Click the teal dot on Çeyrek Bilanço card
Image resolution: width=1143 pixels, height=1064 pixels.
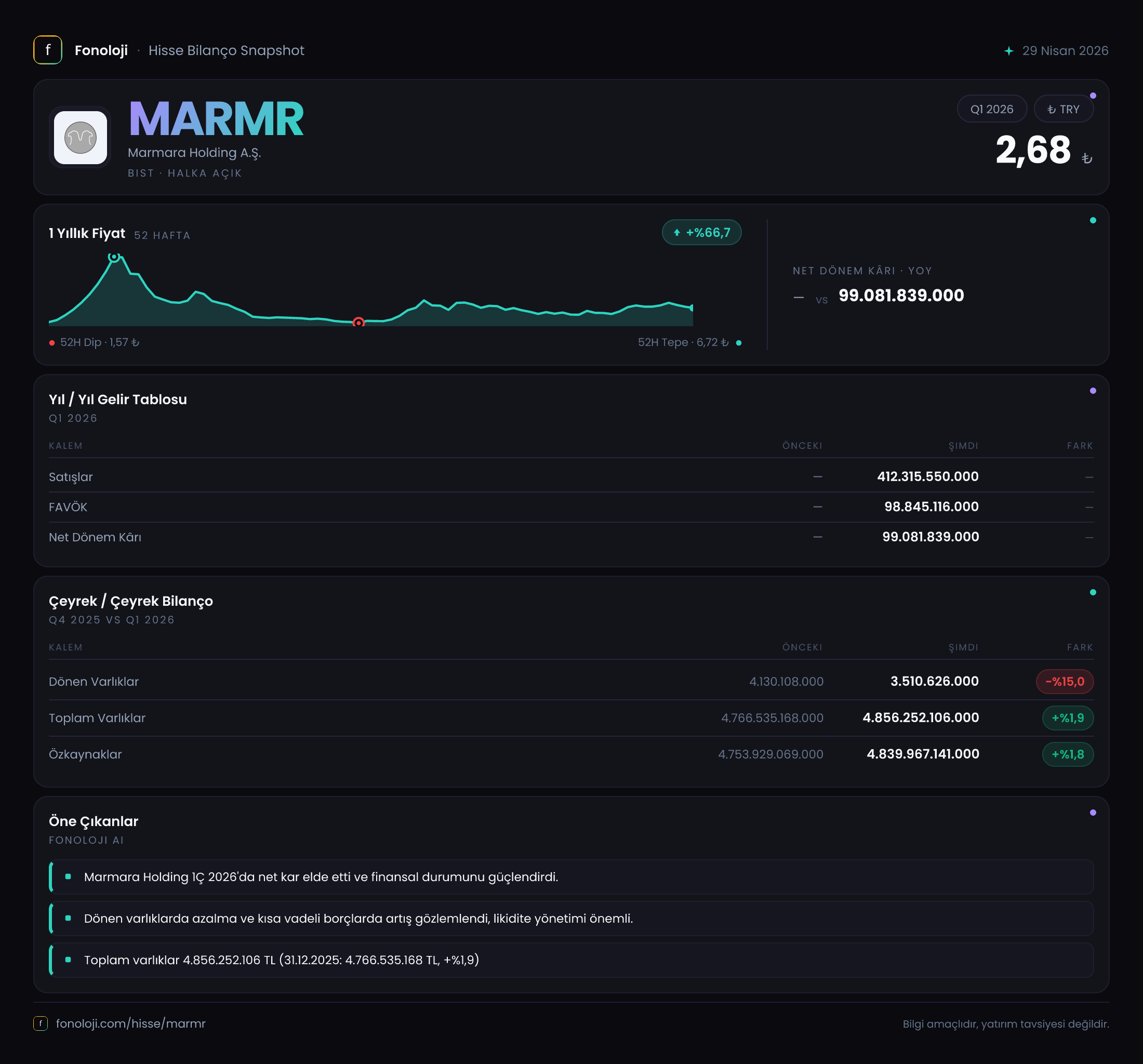[x=1093, y=593]
